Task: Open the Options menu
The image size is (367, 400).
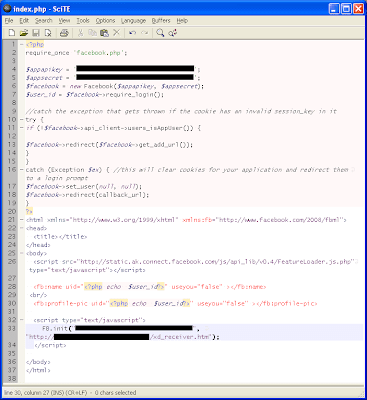Action: click(105, 21)
